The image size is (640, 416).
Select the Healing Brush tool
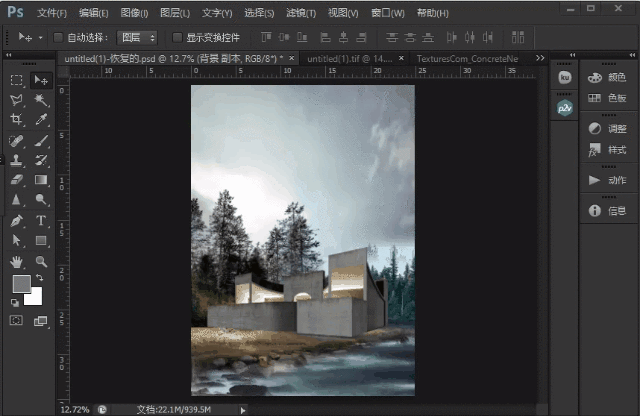point(17,141)
